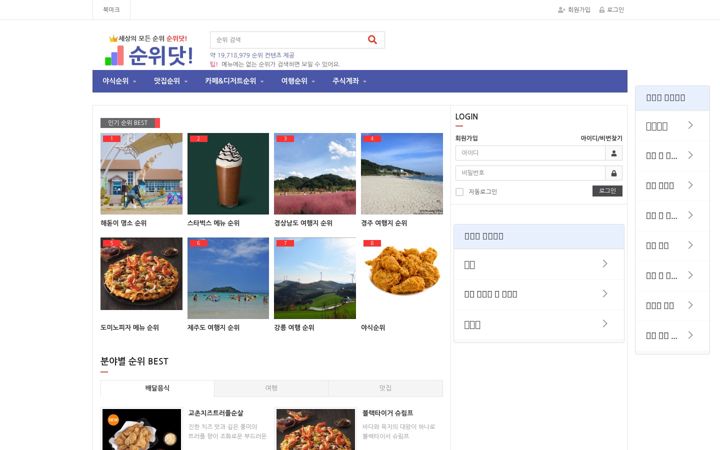Open the 도미노피자 메뉴 순위 pizza thumbnail
Image resolution: width=720 pixels, height=450 pixels.
tap(141, 274)
